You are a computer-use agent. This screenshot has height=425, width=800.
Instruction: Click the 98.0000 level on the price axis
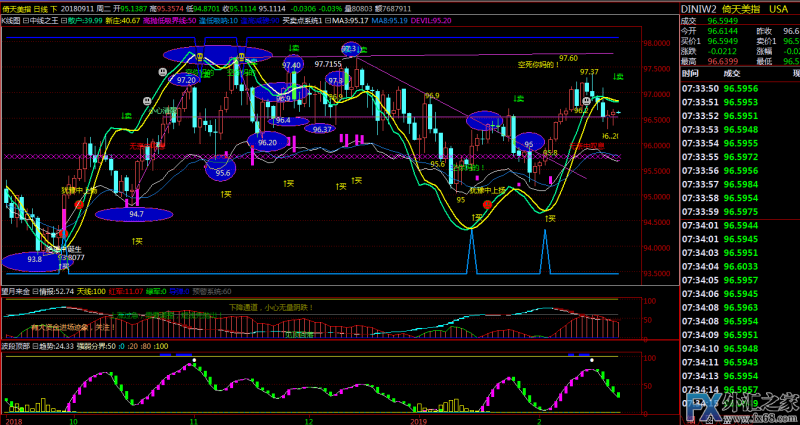coord(657,43)
